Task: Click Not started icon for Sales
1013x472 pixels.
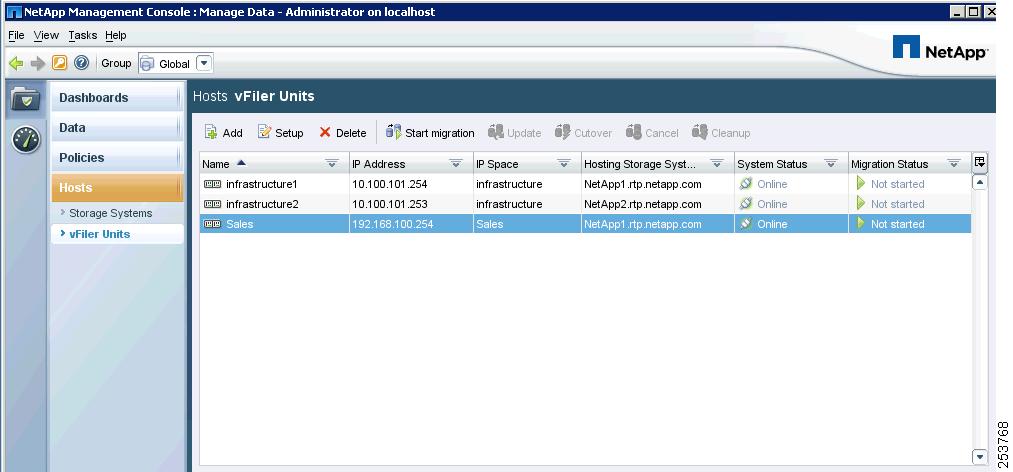Action: point(861,224)
